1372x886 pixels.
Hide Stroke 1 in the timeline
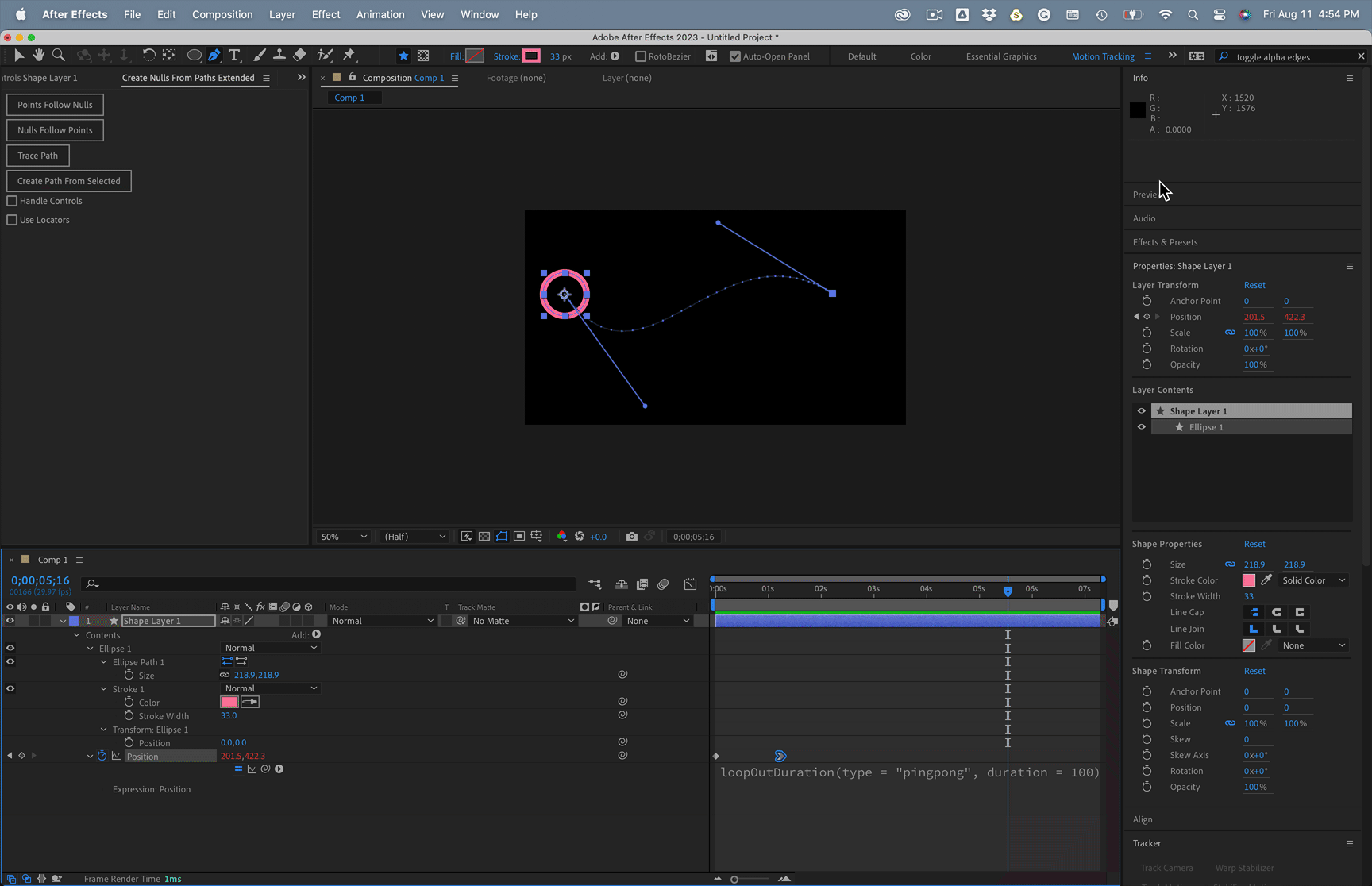10,688
